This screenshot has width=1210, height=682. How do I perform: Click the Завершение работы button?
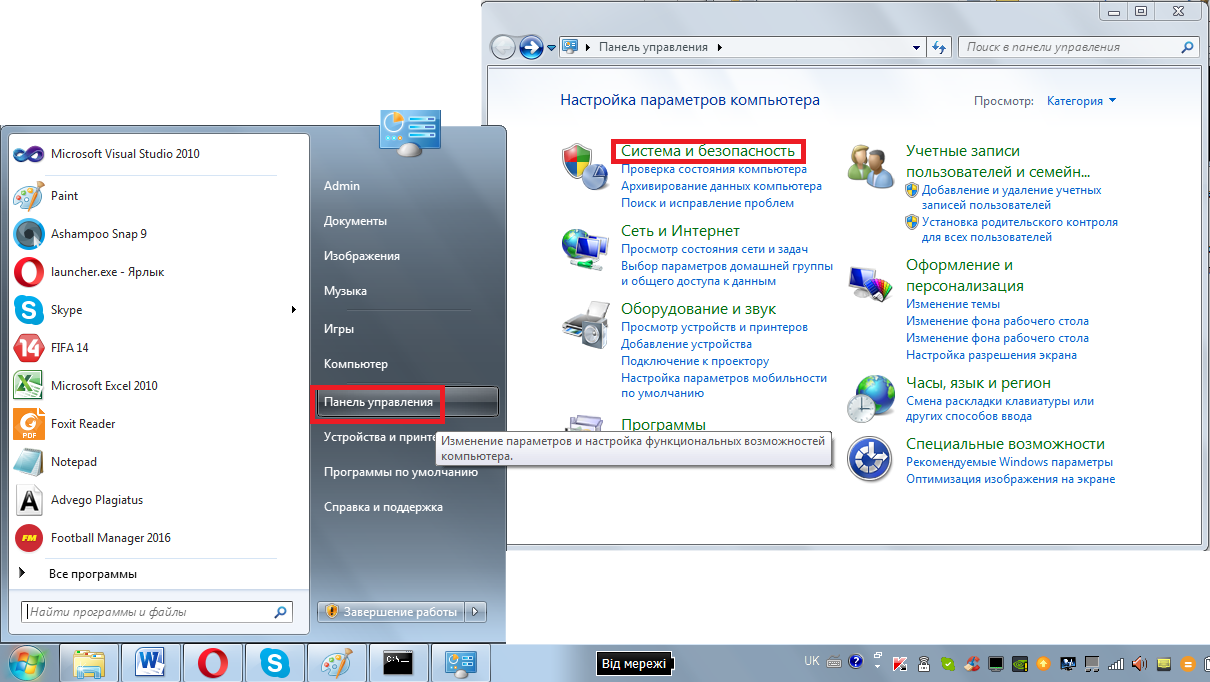[x=392, y=611]
